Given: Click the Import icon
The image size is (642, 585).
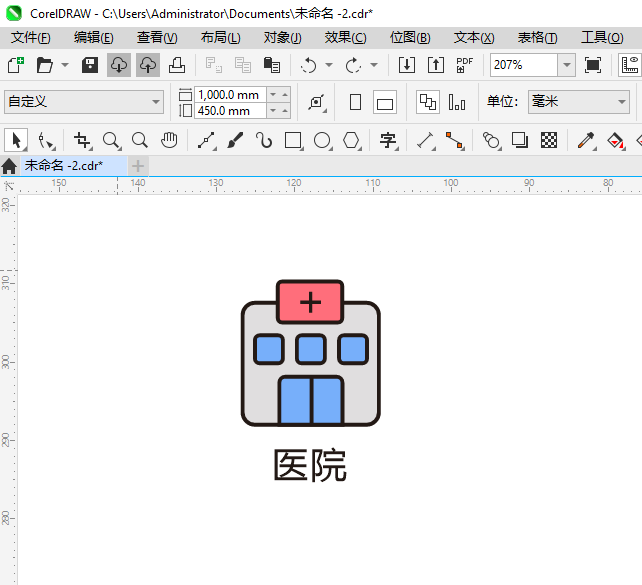Looking at the screenshot, I should (407, 65).
